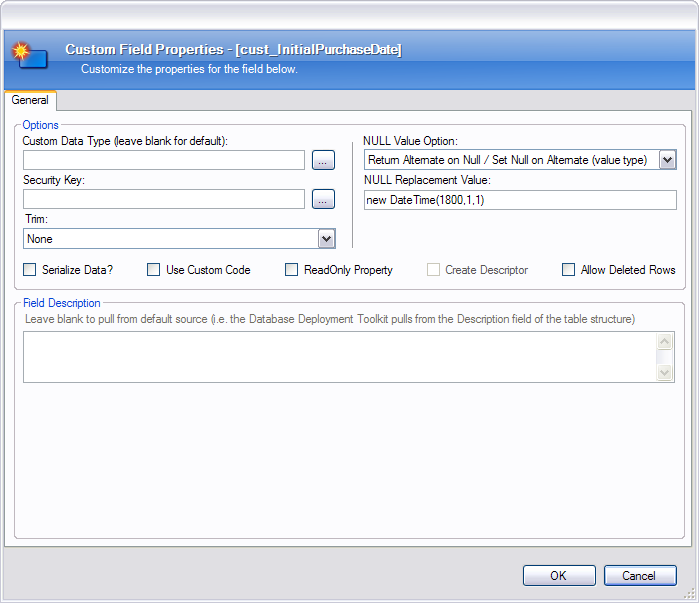Click the Custom Data Type text field
The width and height of the screenshot is (699, 603).
click(x=164, y=160)
